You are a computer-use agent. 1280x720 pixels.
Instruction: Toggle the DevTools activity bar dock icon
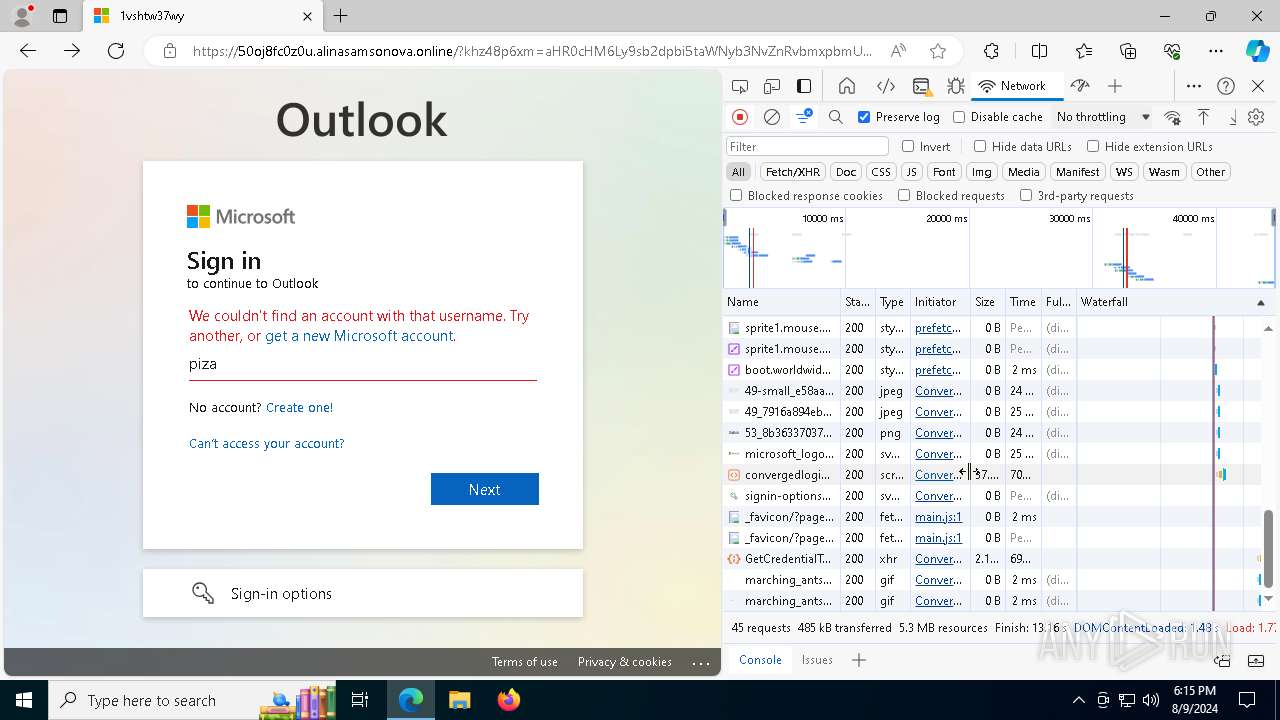click(804, 86)
